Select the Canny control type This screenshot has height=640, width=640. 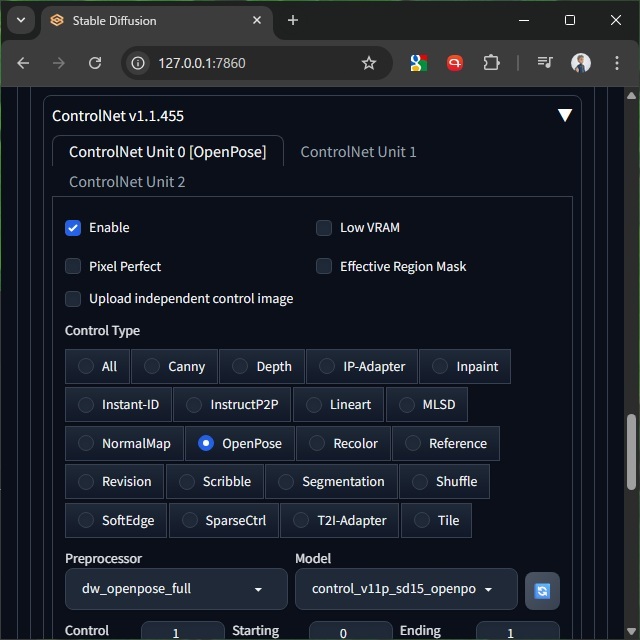pyautogui.click(x=174, y=367)
